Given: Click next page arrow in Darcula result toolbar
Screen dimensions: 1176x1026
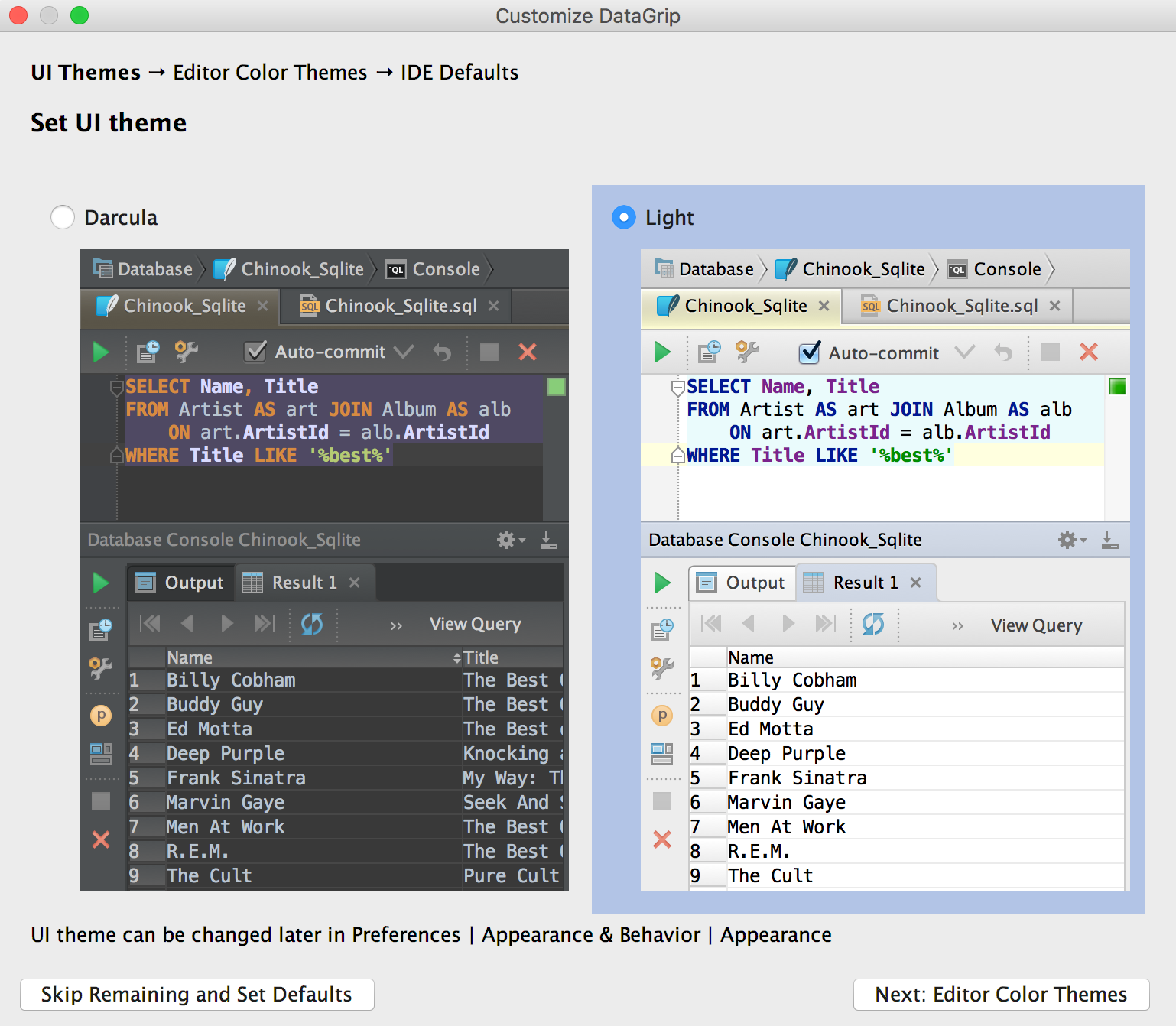Looking at the screenshot, I should pos(227,623).
